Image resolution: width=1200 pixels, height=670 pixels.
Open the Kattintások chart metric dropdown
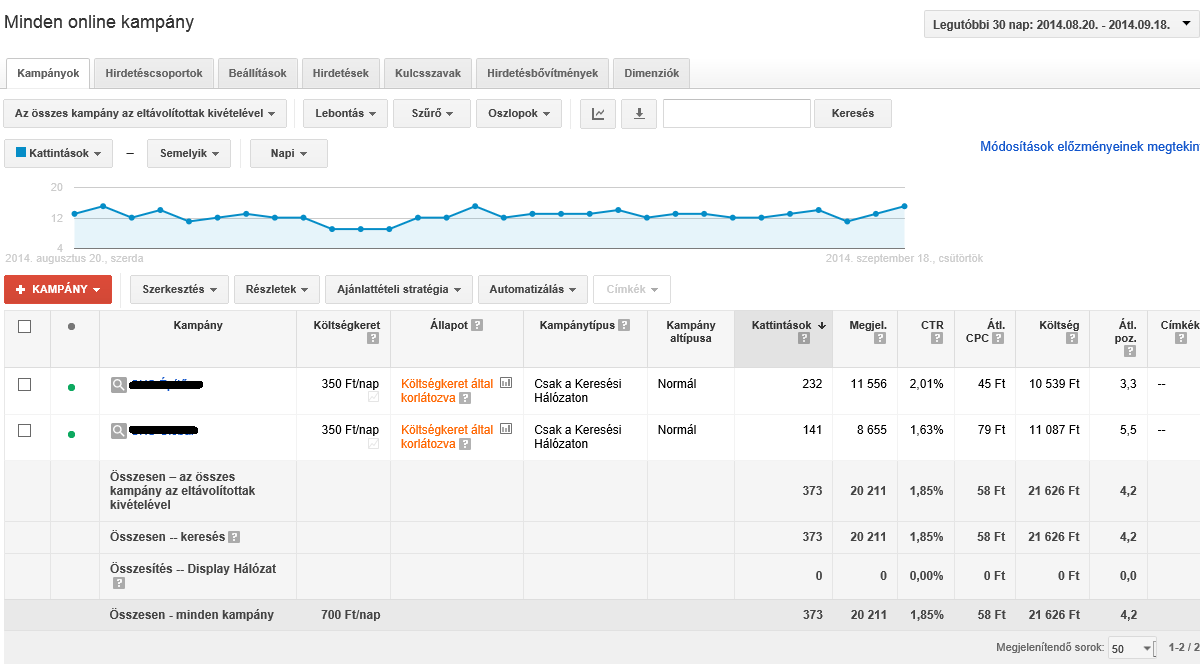coord(58,153)
